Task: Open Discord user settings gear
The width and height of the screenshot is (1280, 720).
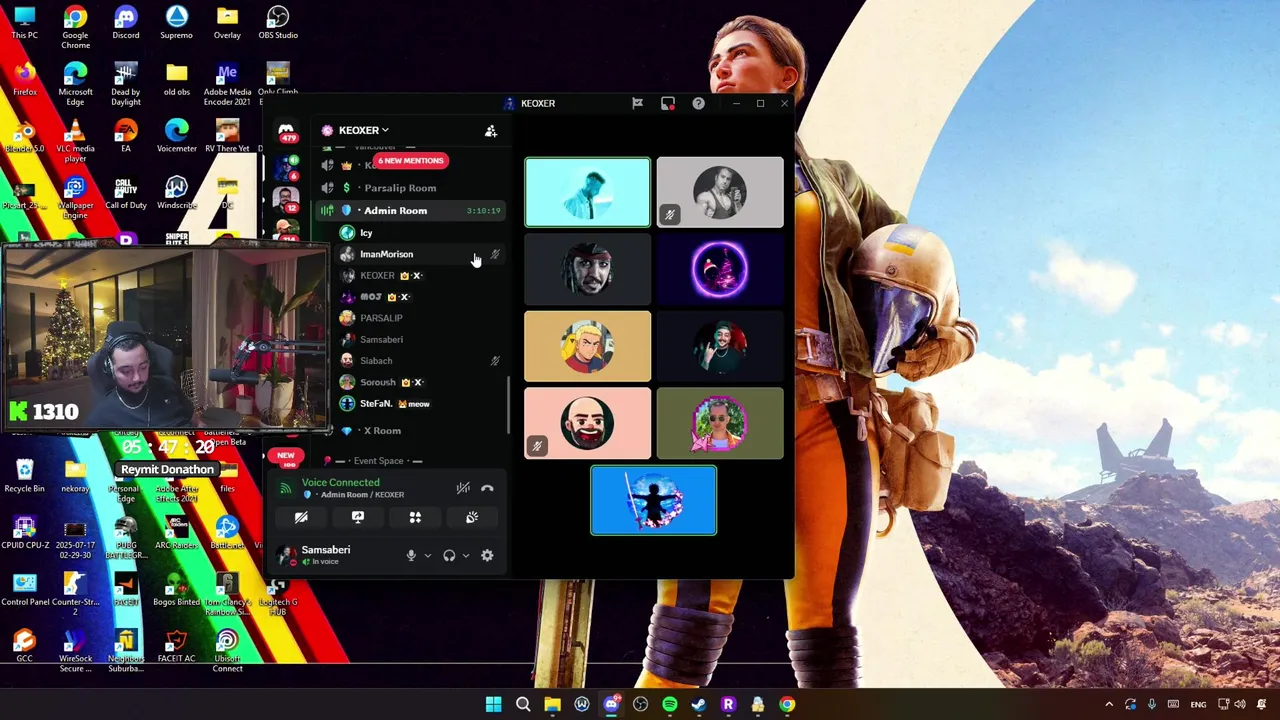Action: (487, 555)
